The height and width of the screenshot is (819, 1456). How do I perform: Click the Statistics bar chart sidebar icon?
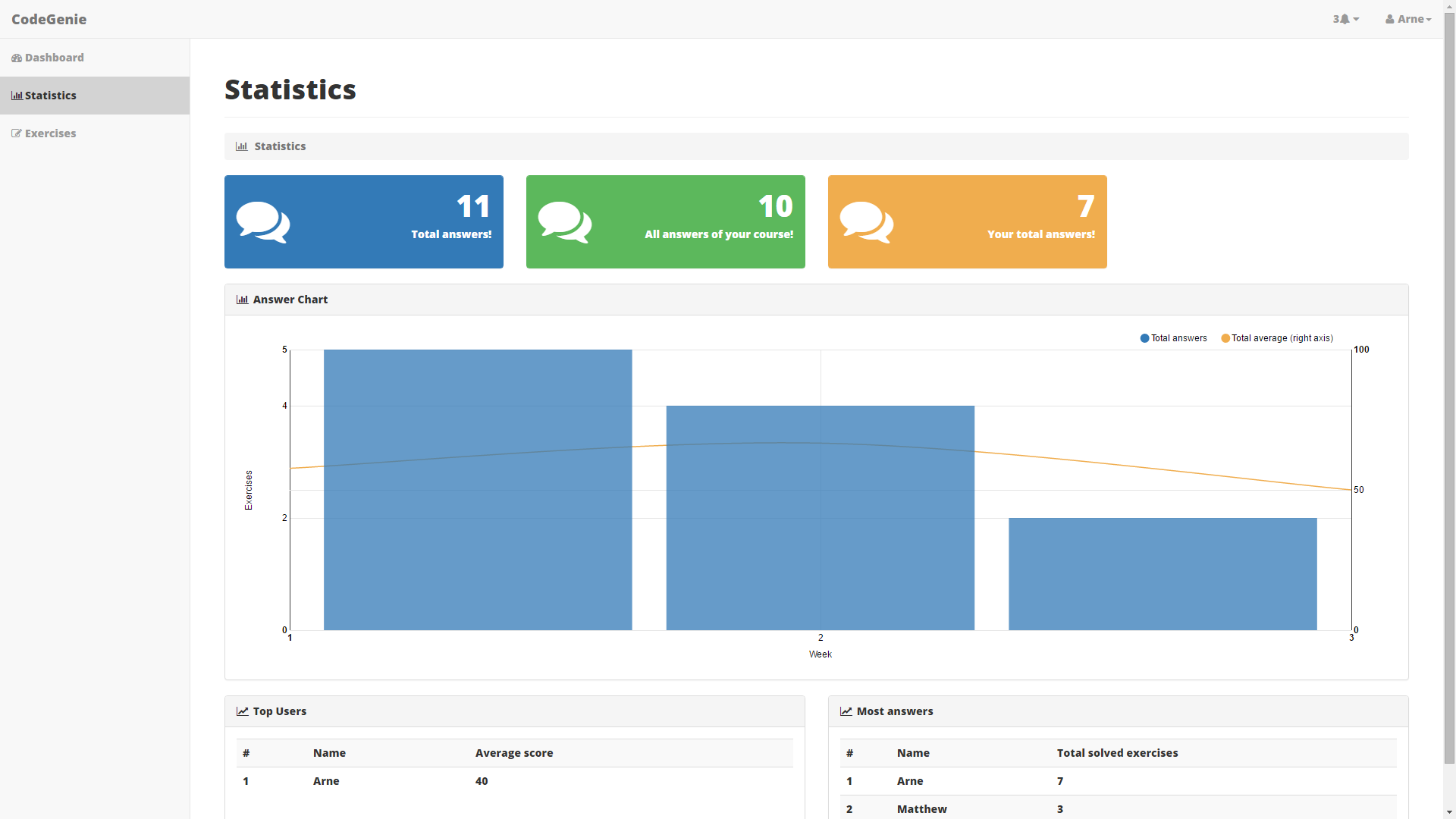[17, 96]
